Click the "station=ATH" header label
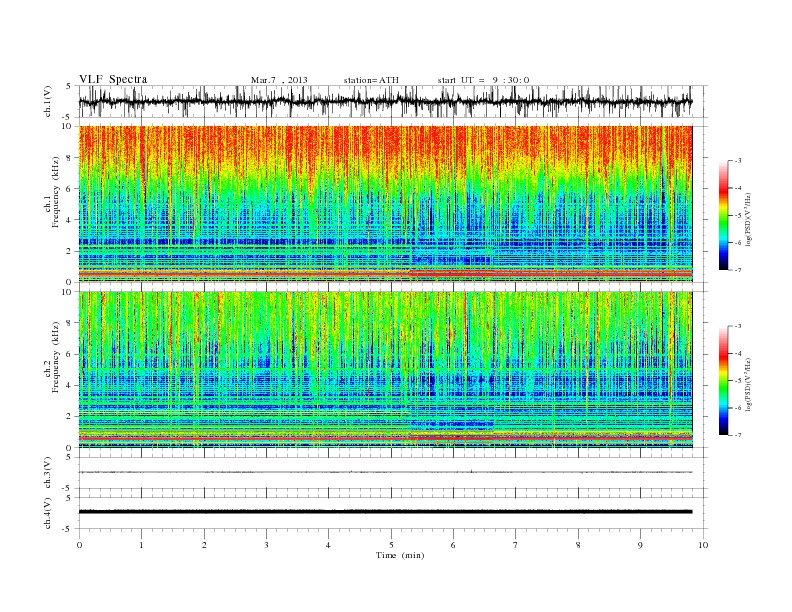This screenshot has width=792, height=612. (x=371, y=80)
